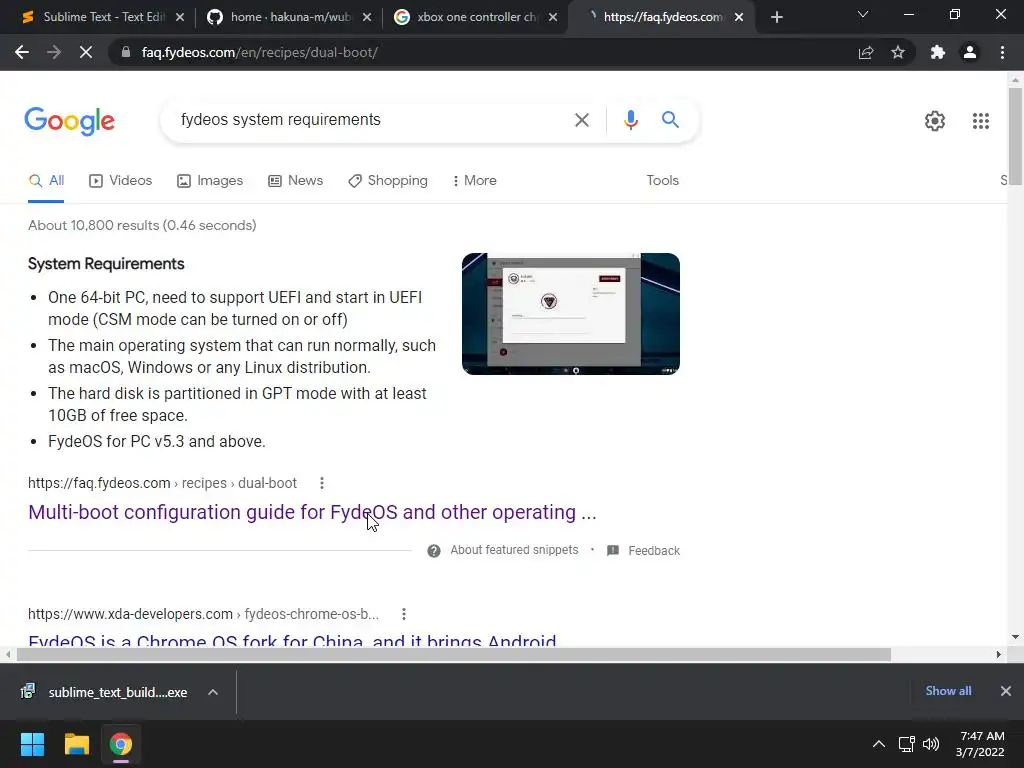This screenshot has width=1024, height=768.
Task: Close the xbox one controller tab
Action: 553,17
